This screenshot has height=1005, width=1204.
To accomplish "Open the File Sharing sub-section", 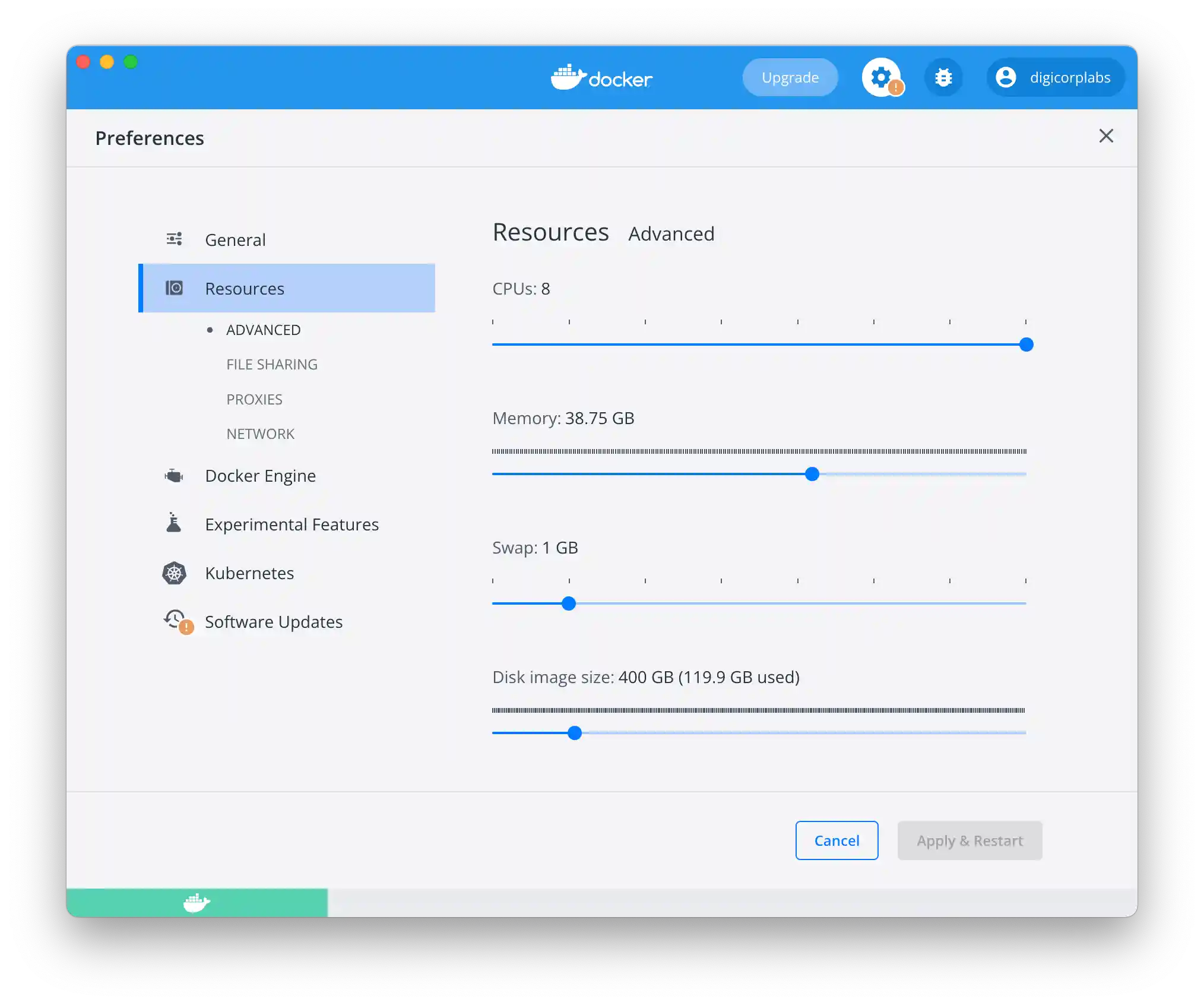I will tap(272, 364).
